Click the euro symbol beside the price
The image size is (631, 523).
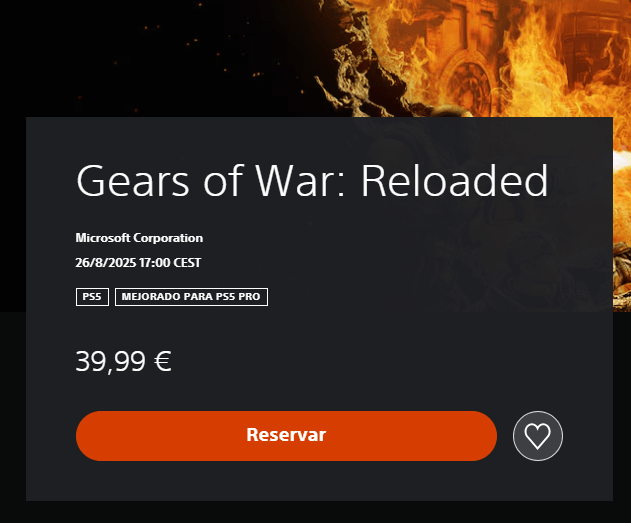click(163, 361)
